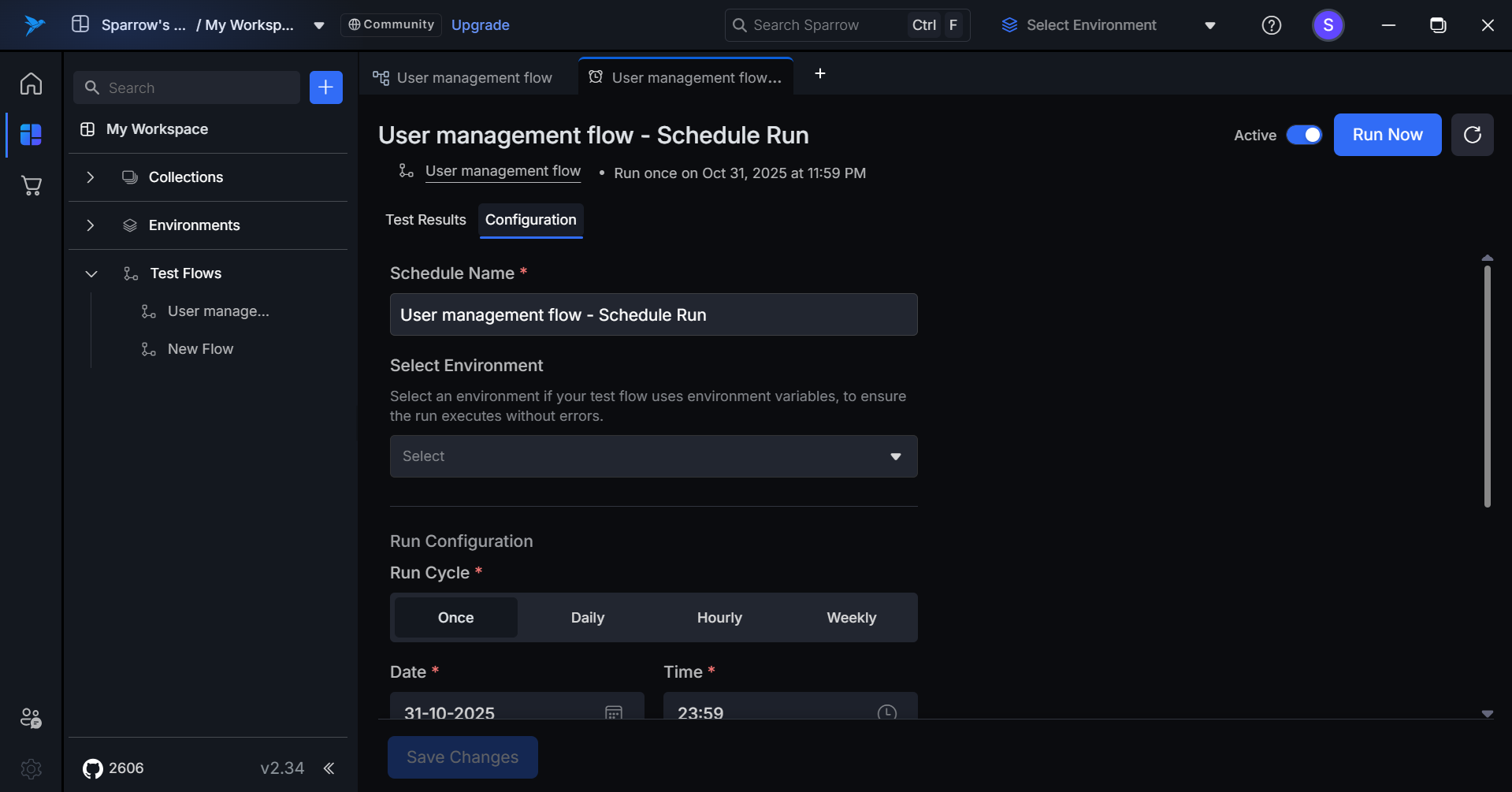
Task: Open the Home icon in sidebar
Action: (31, 84)
